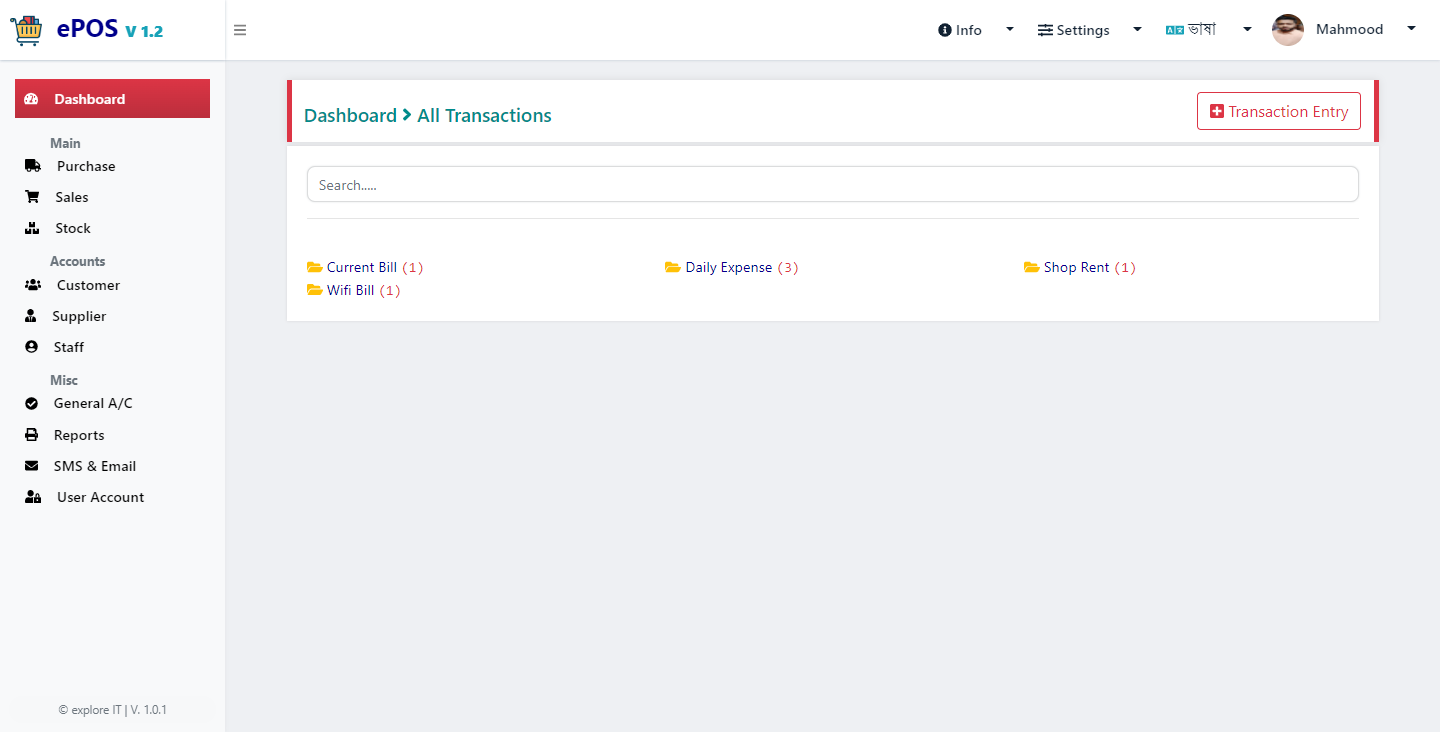Click the hamburger sidebar toggle icon

pyautogui.click(x=240, y=30)
